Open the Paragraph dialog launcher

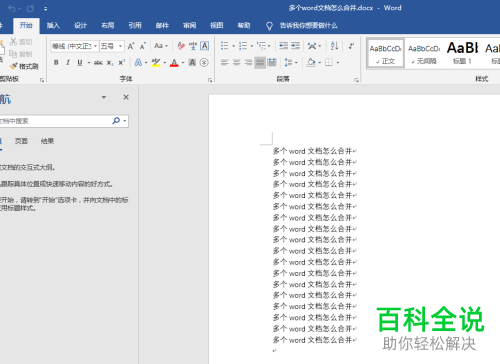pyautogui.click(x=356, y=80)
